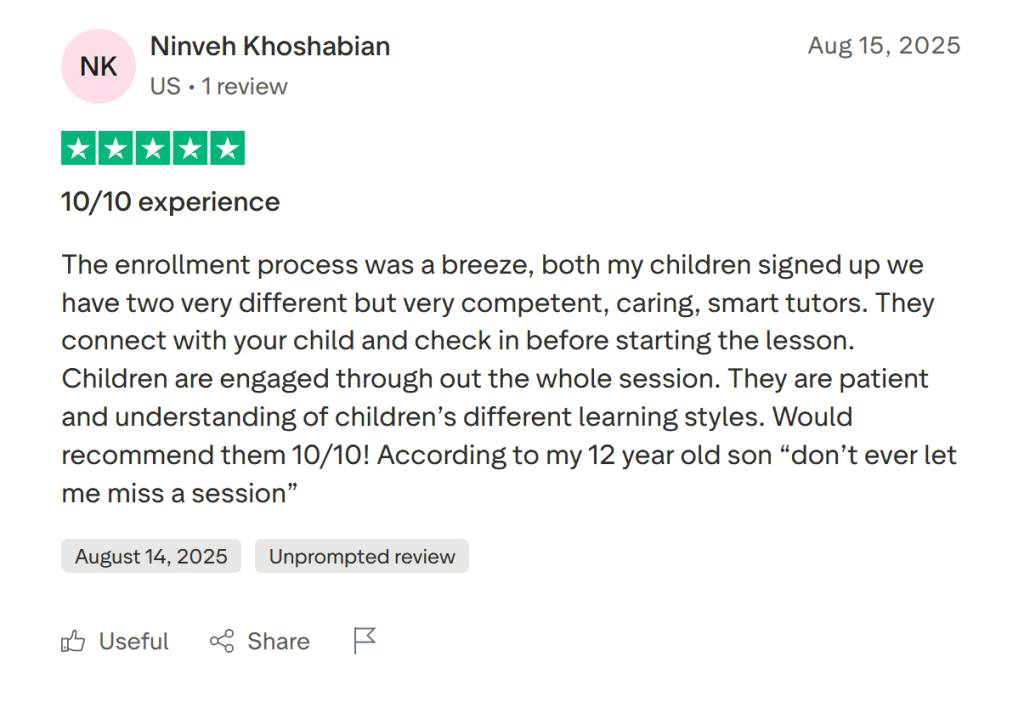Viewport: 1024px width, 708px height.
Task: Toggle Useful on this review
Action: tap(115, 641)
